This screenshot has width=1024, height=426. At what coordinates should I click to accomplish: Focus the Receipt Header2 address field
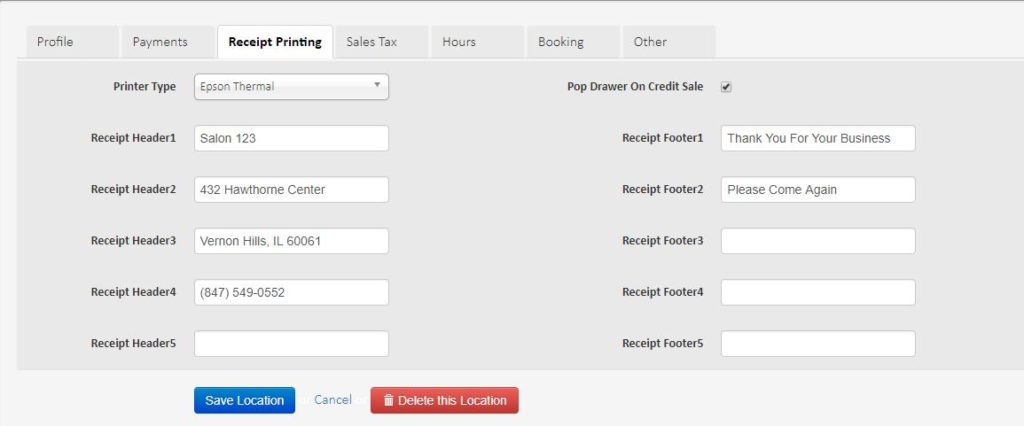click(x=291, y=190)
